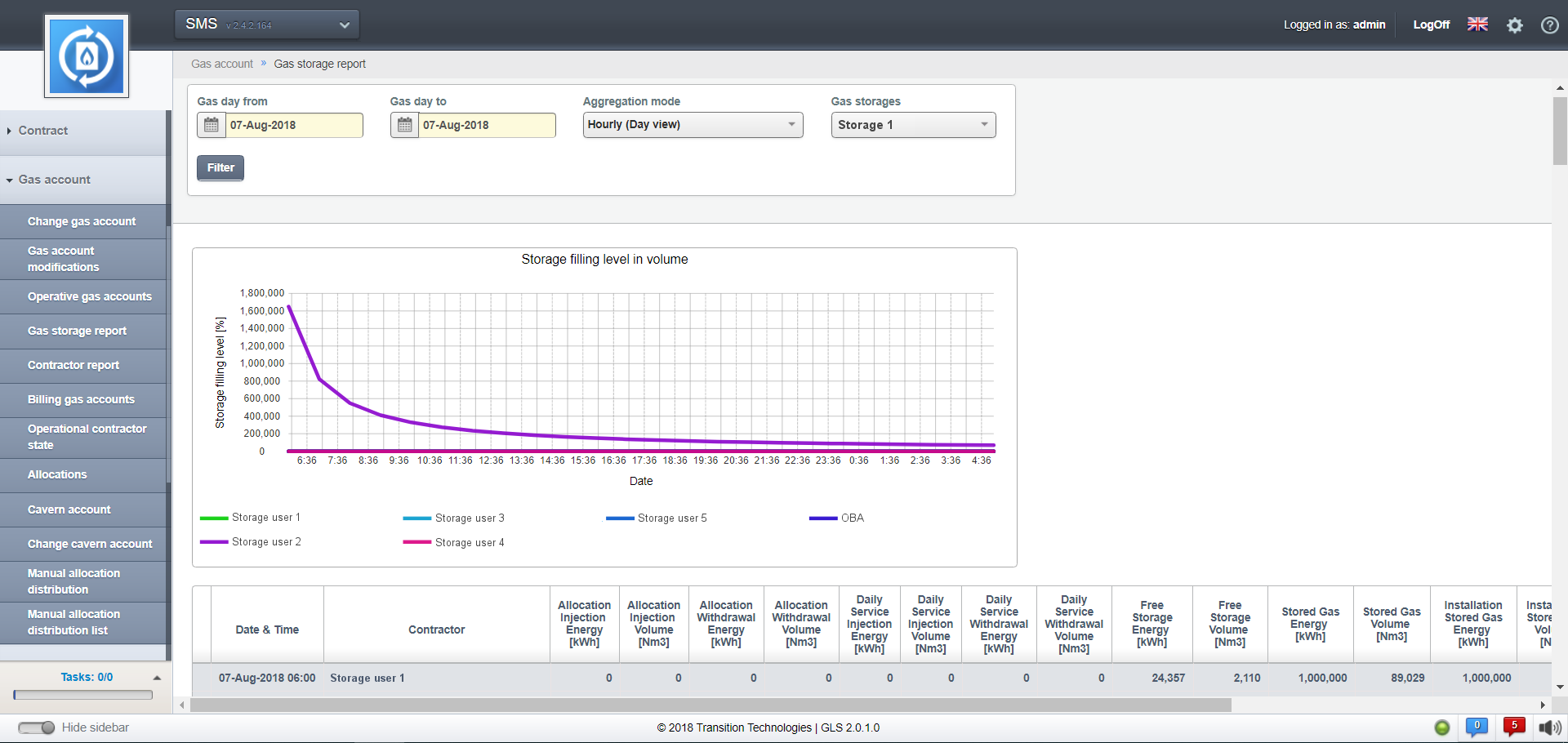Toggle Storage user 3 legend series
Image resolution: width=1568 pixels, height=743 pixels.
point(454,518)
